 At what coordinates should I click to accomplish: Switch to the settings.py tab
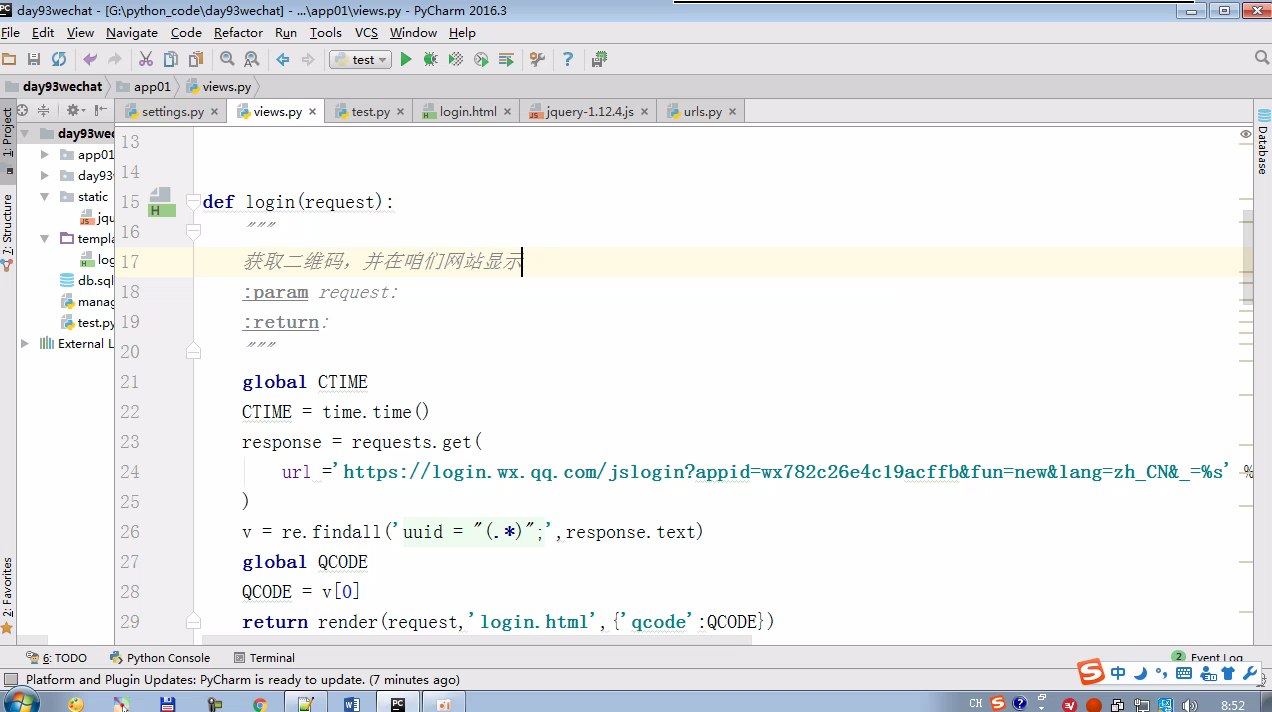[x=172, y=112]
